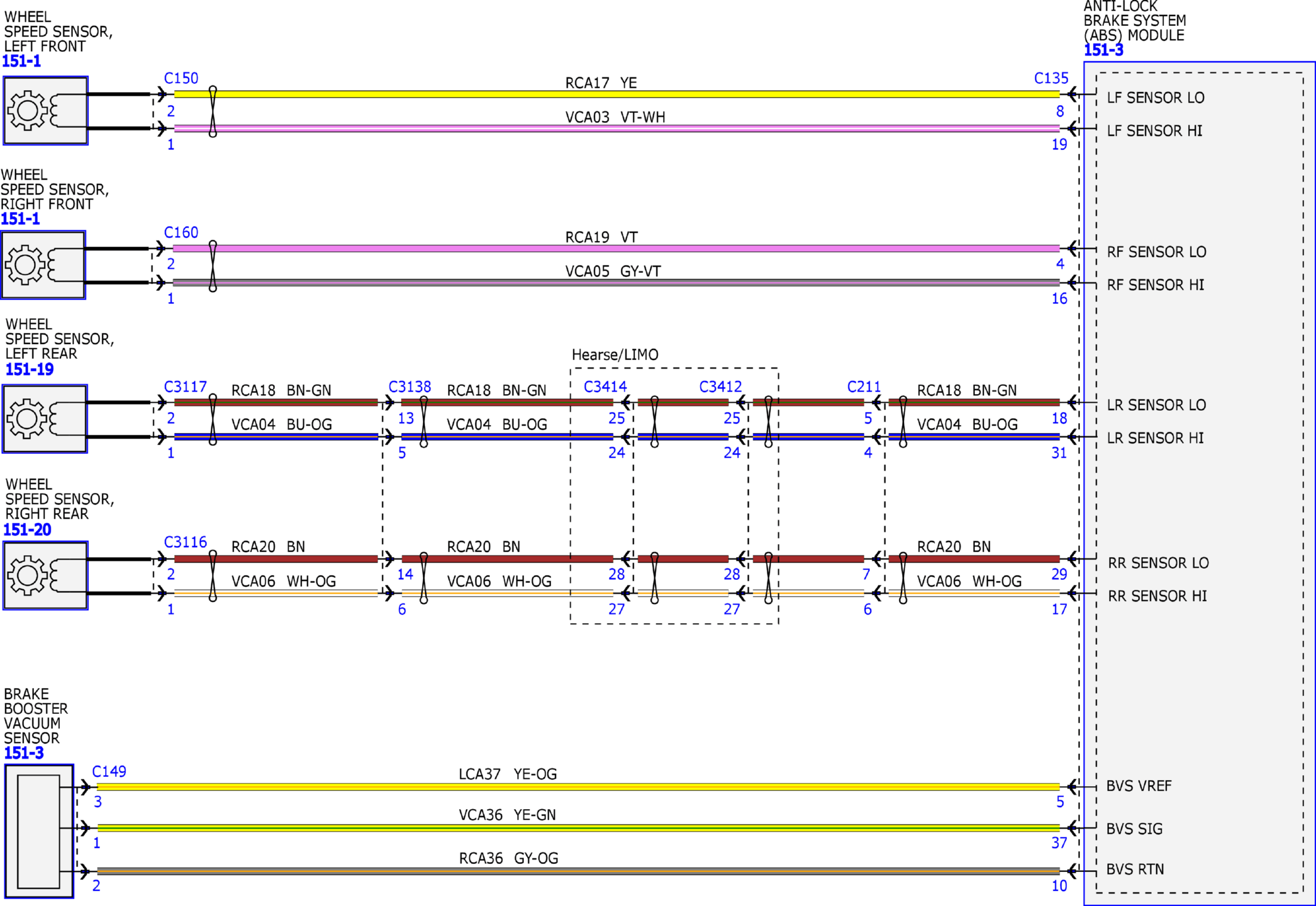Open the 151-19 cell reference link

point(30,369)
